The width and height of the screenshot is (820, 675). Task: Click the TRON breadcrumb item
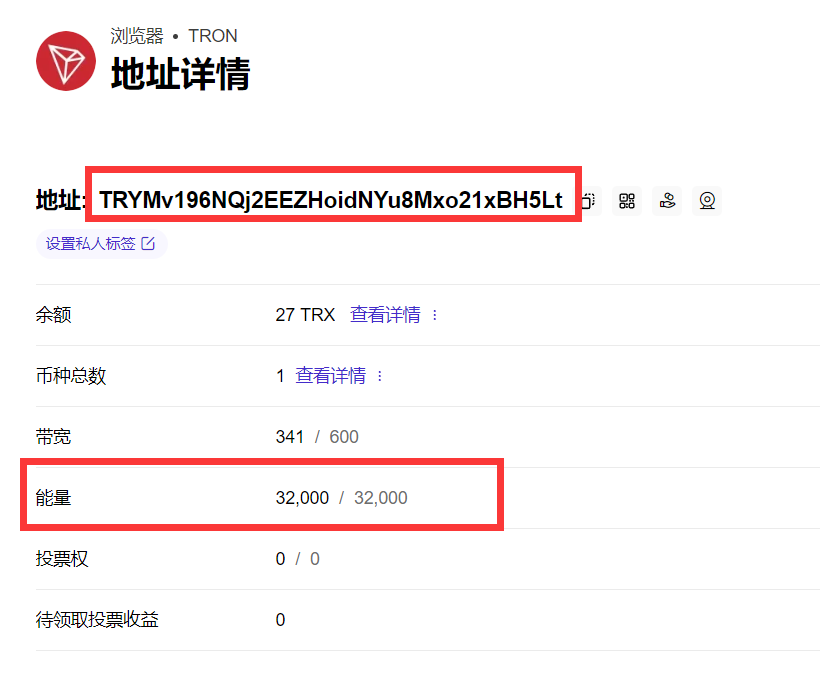[213, 36]
